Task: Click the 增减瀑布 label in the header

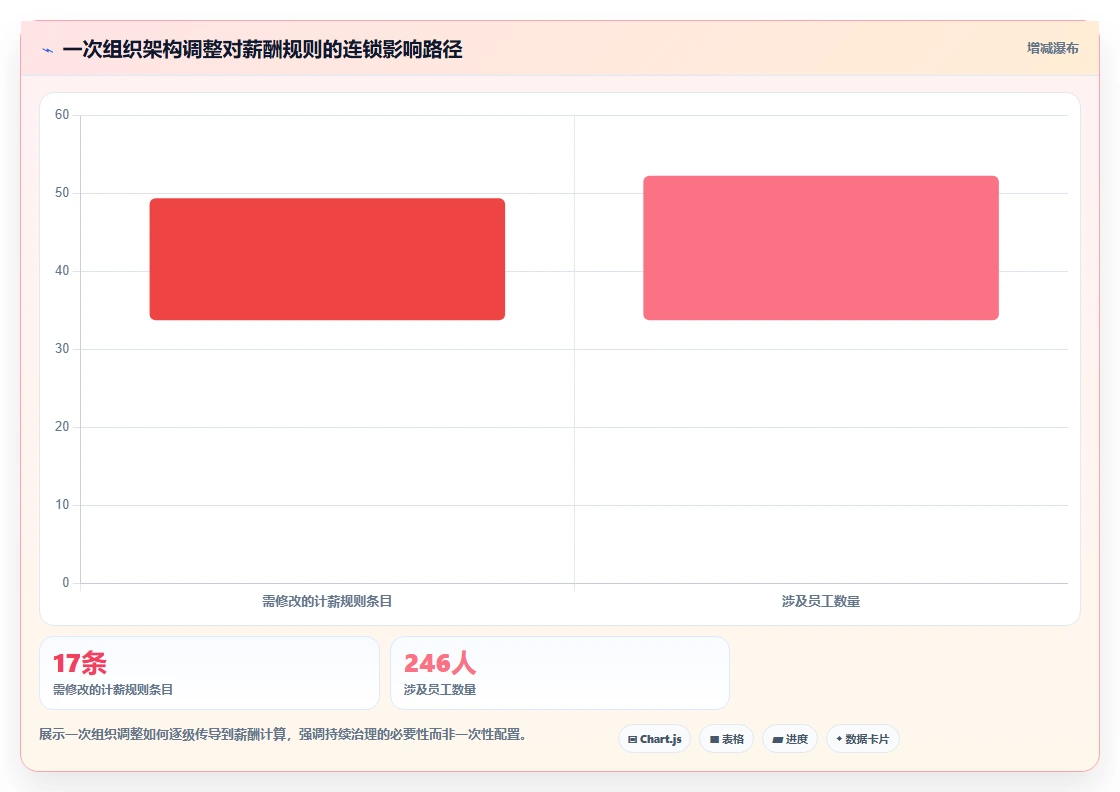Action: [1052, 49]
